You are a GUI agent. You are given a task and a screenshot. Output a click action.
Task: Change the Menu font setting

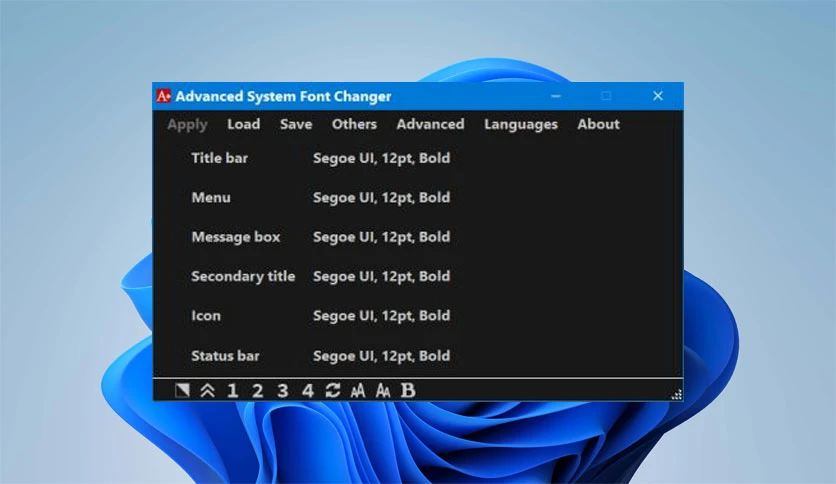(x=381, y=198)
